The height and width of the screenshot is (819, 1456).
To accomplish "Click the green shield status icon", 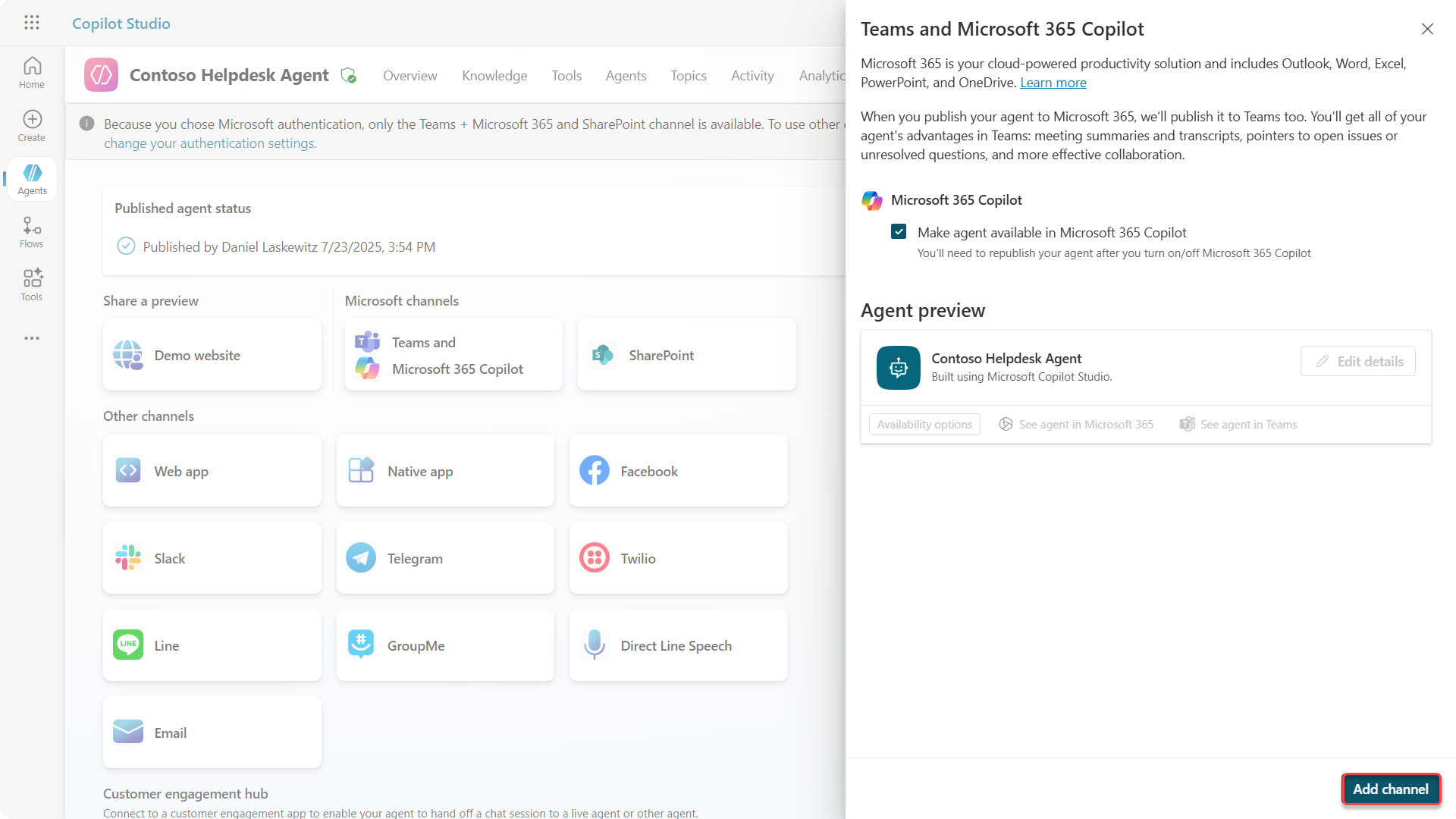I will [x=349, y=75].
